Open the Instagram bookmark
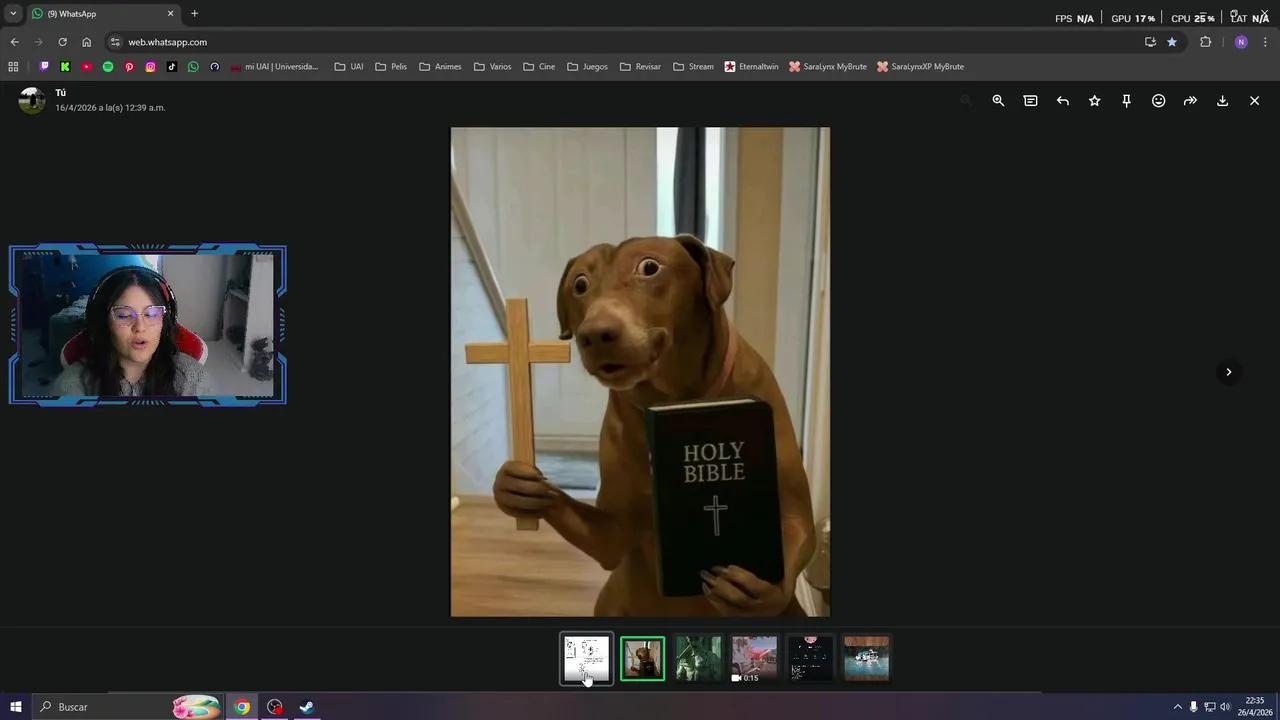This screenshot has width=1280, height=720. pos(151,67)
